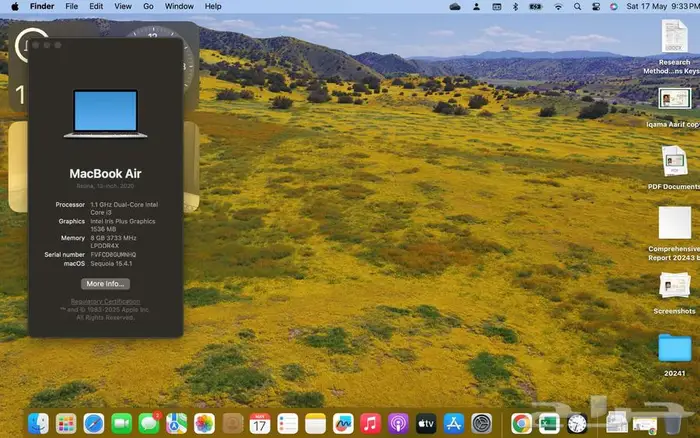Click the date and time in menu bar
Screen dimensions: 700x438
pyautogui.click(x=661, y=6)
